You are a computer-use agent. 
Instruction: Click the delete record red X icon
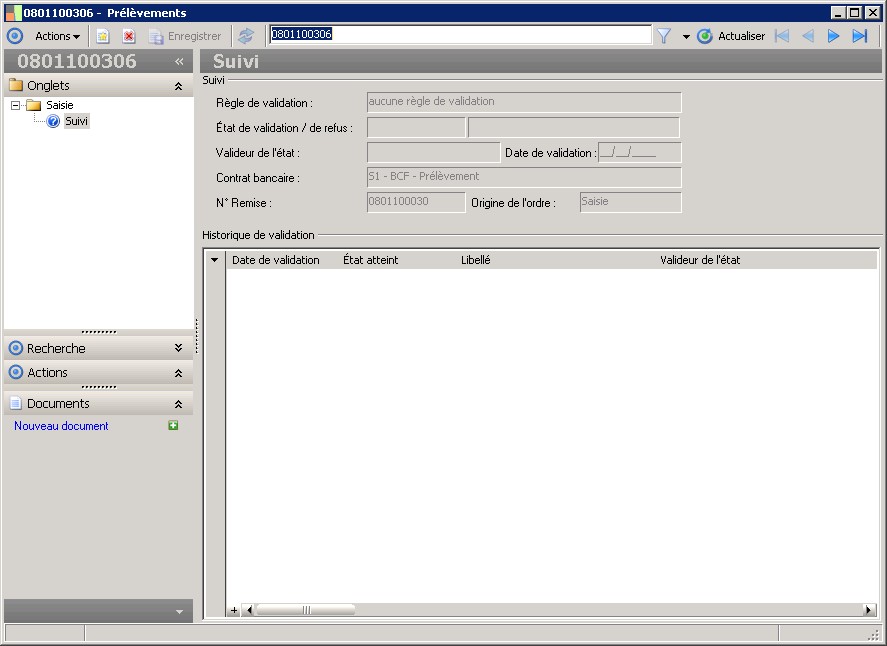[129, 36]
